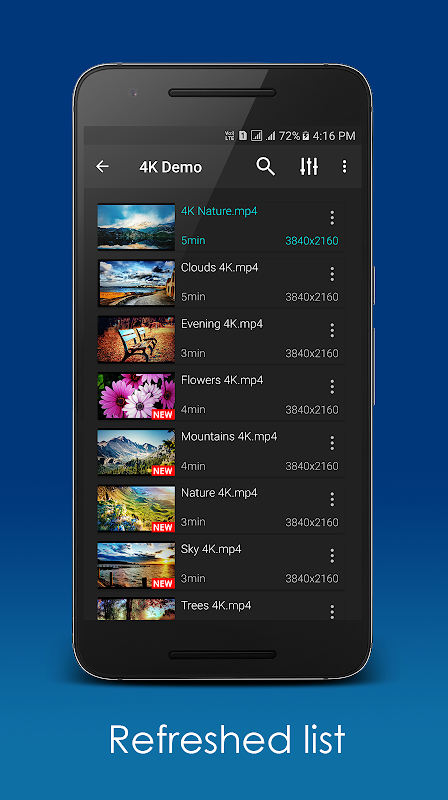Select the Flowers 4K.mp4 file name
Image resolution: width=448 pixels, height=800 pixels.
(222, 380)
